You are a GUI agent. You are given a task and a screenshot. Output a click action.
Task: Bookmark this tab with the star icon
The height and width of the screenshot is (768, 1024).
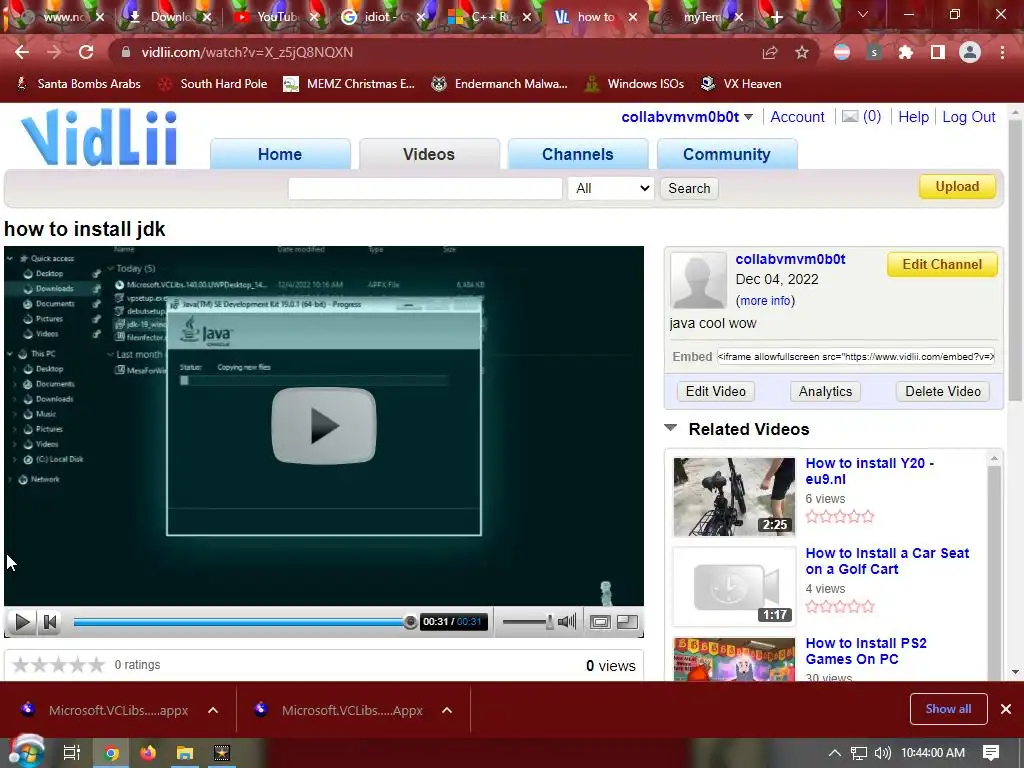[x=802, y=52]
